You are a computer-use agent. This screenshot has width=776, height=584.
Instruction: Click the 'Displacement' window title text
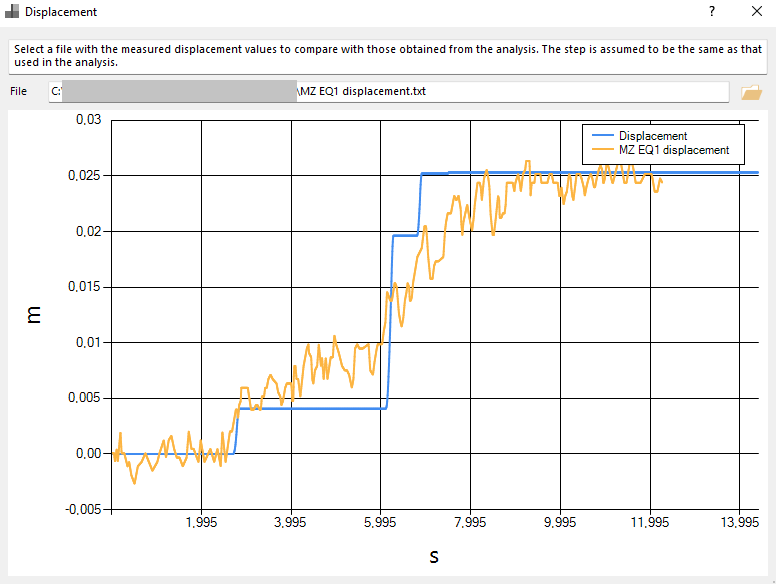(61, 12)
